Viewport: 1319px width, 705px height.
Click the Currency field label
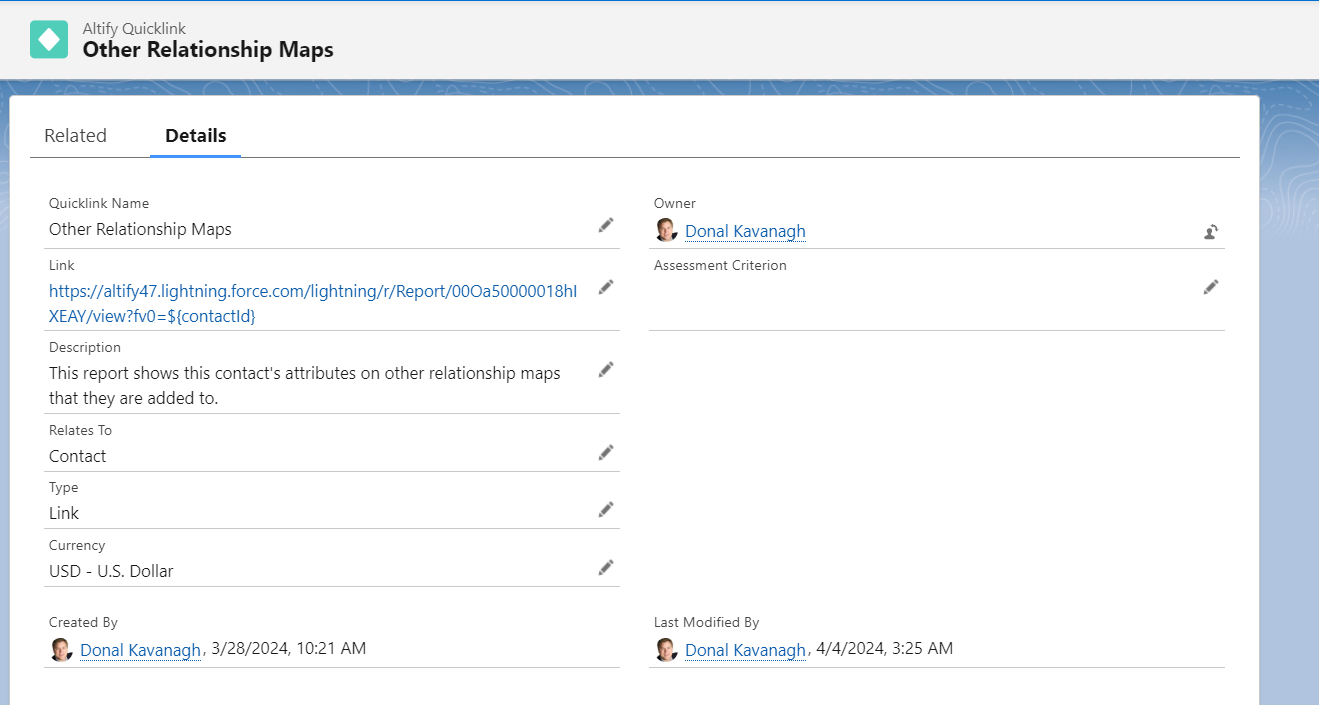click(77, 546)
